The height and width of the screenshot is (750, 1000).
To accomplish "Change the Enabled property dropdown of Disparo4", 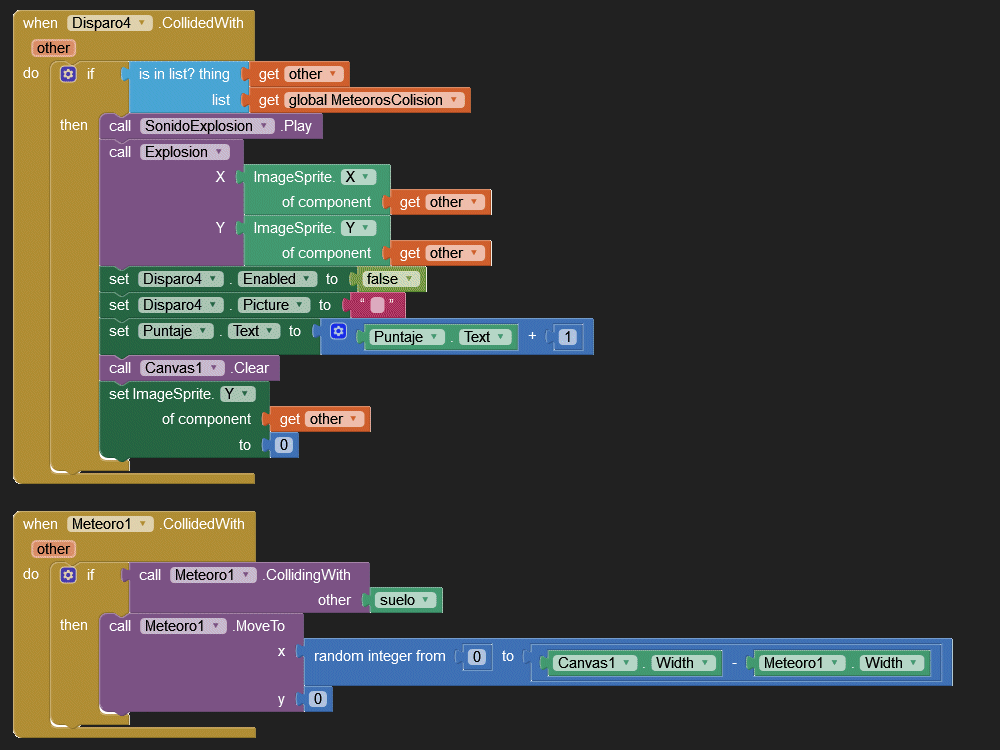I will point(277,279).
